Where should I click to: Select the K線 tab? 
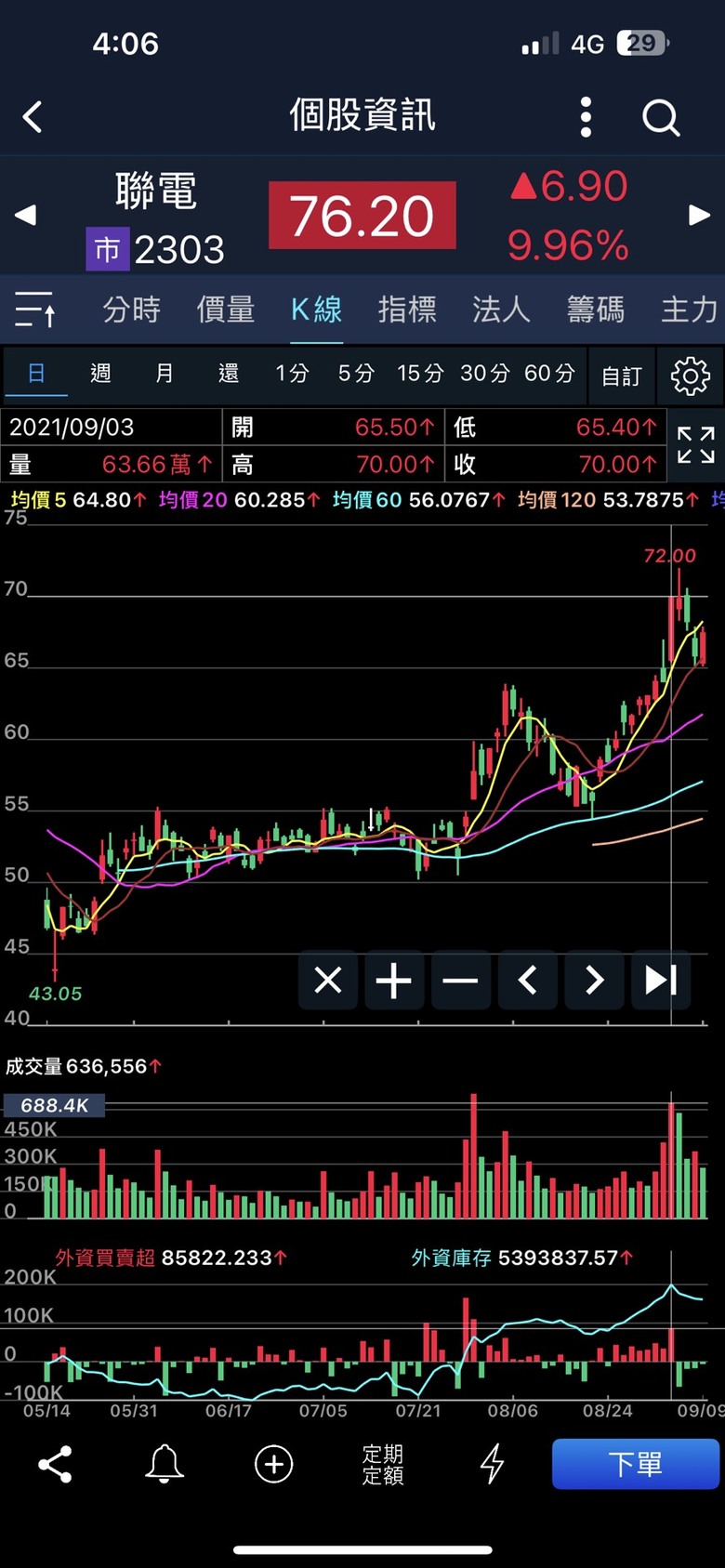pyautogui.click(x=316, y=309)
